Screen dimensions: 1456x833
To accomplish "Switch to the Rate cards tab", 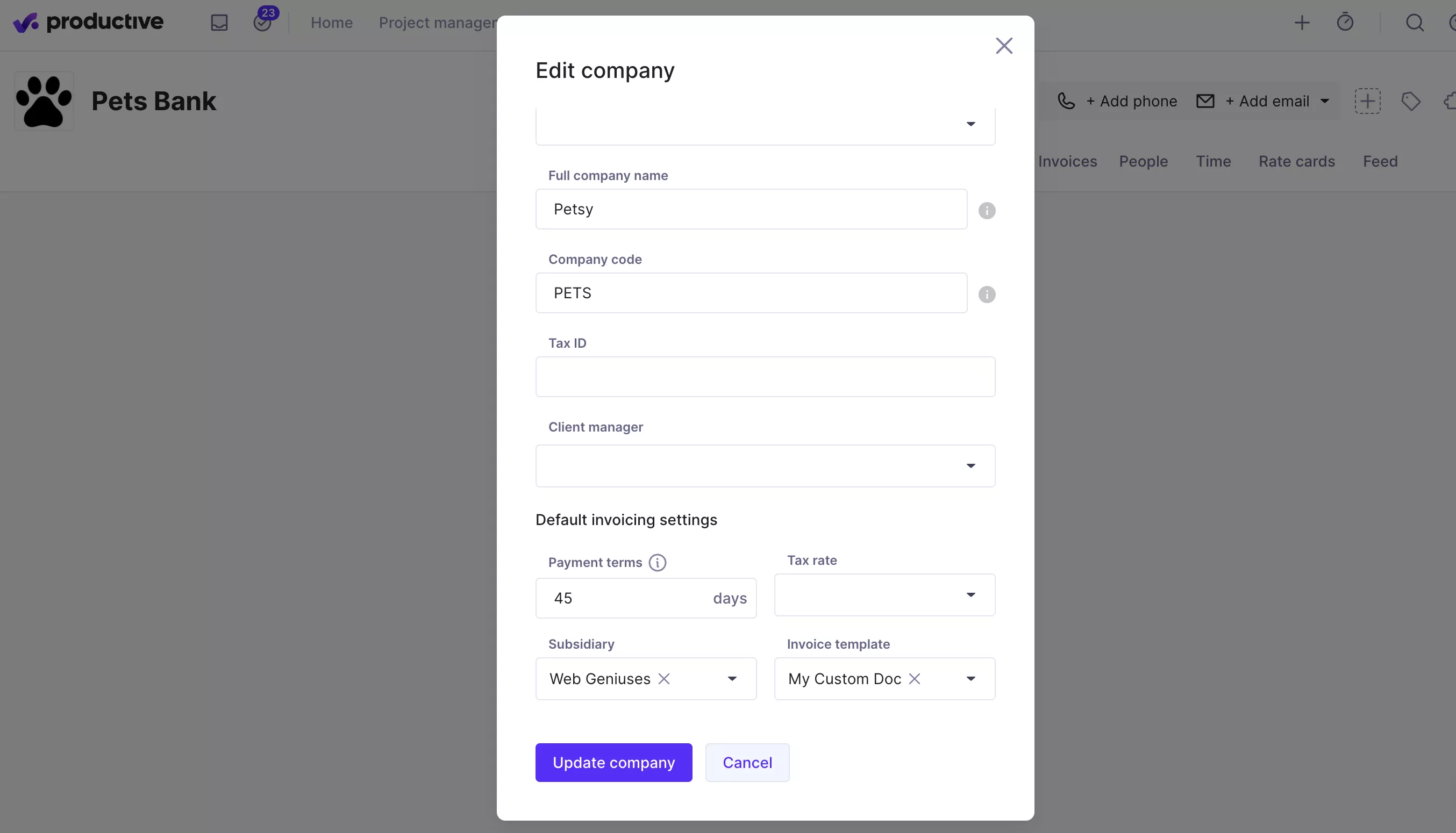I will (x=1296, y=162).
